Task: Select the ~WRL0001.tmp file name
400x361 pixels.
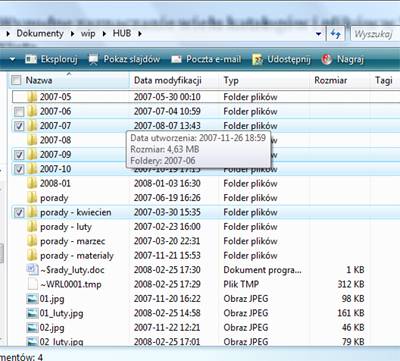Action: 71,284
